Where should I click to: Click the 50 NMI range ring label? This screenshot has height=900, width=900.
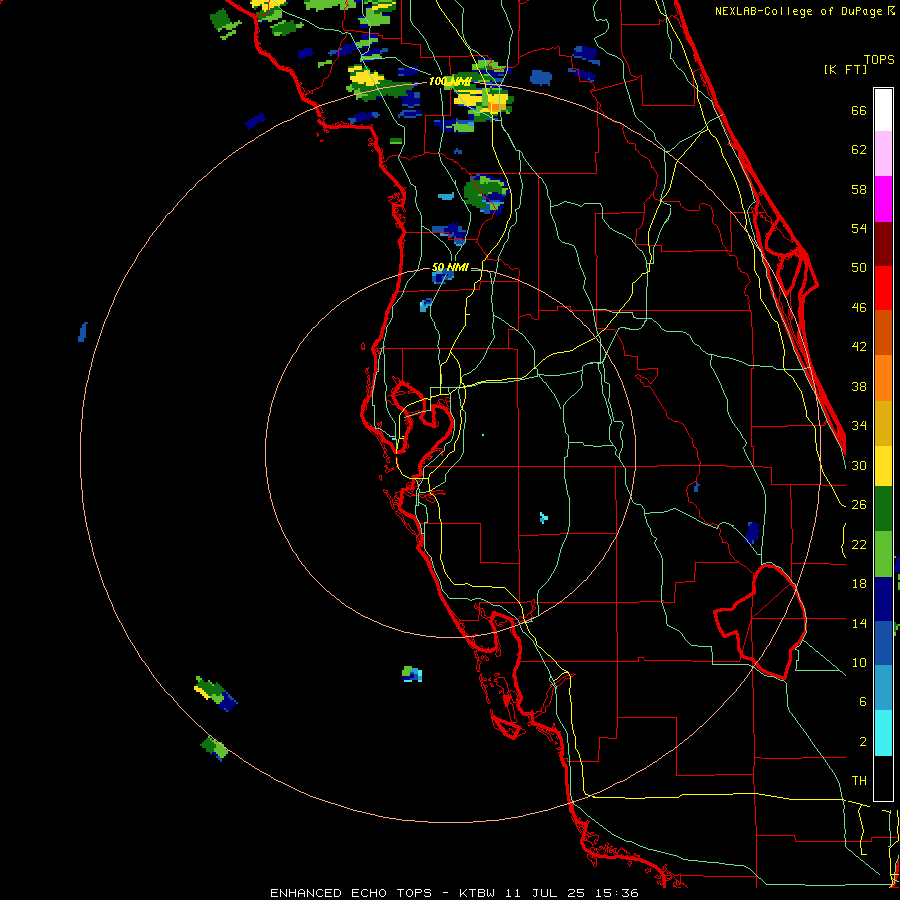pyautogui.click(x=450, y=267)
